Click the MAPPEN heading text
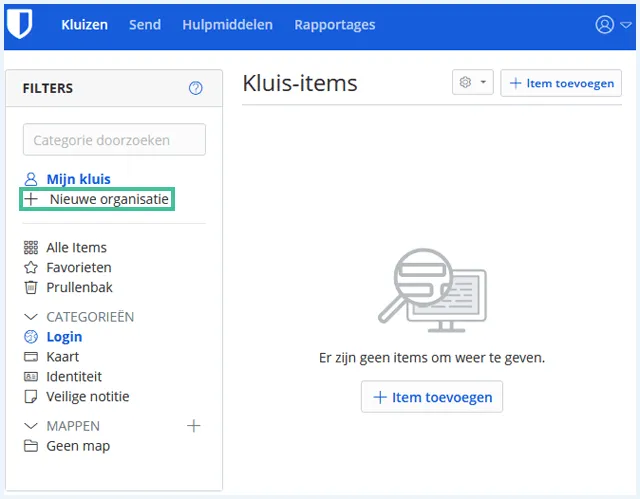The height and width of the screenshot is (499, 640). click(73, 426)
